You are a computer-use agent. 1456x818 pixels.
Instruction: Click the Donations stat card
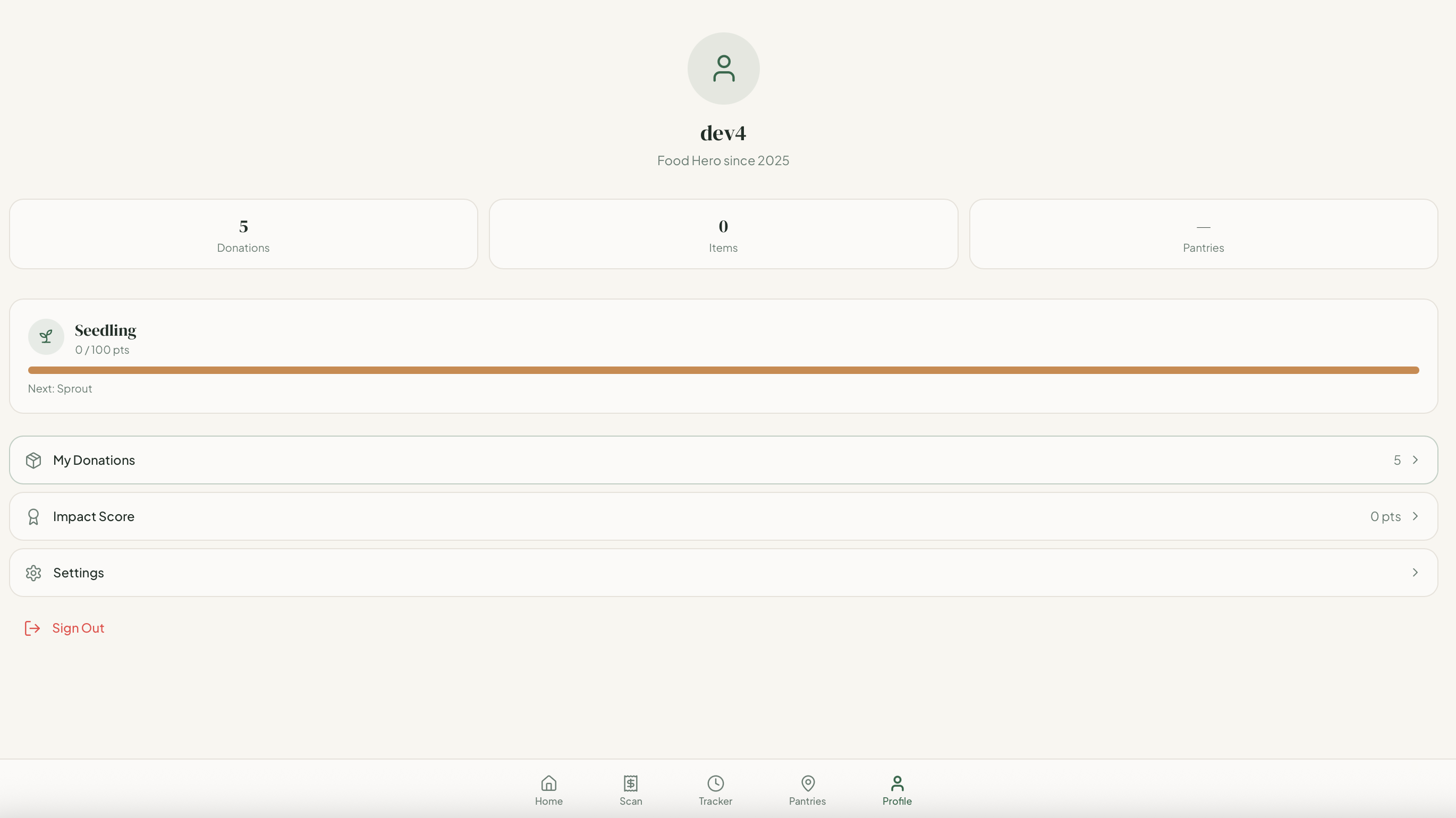(x=243, y=234)
